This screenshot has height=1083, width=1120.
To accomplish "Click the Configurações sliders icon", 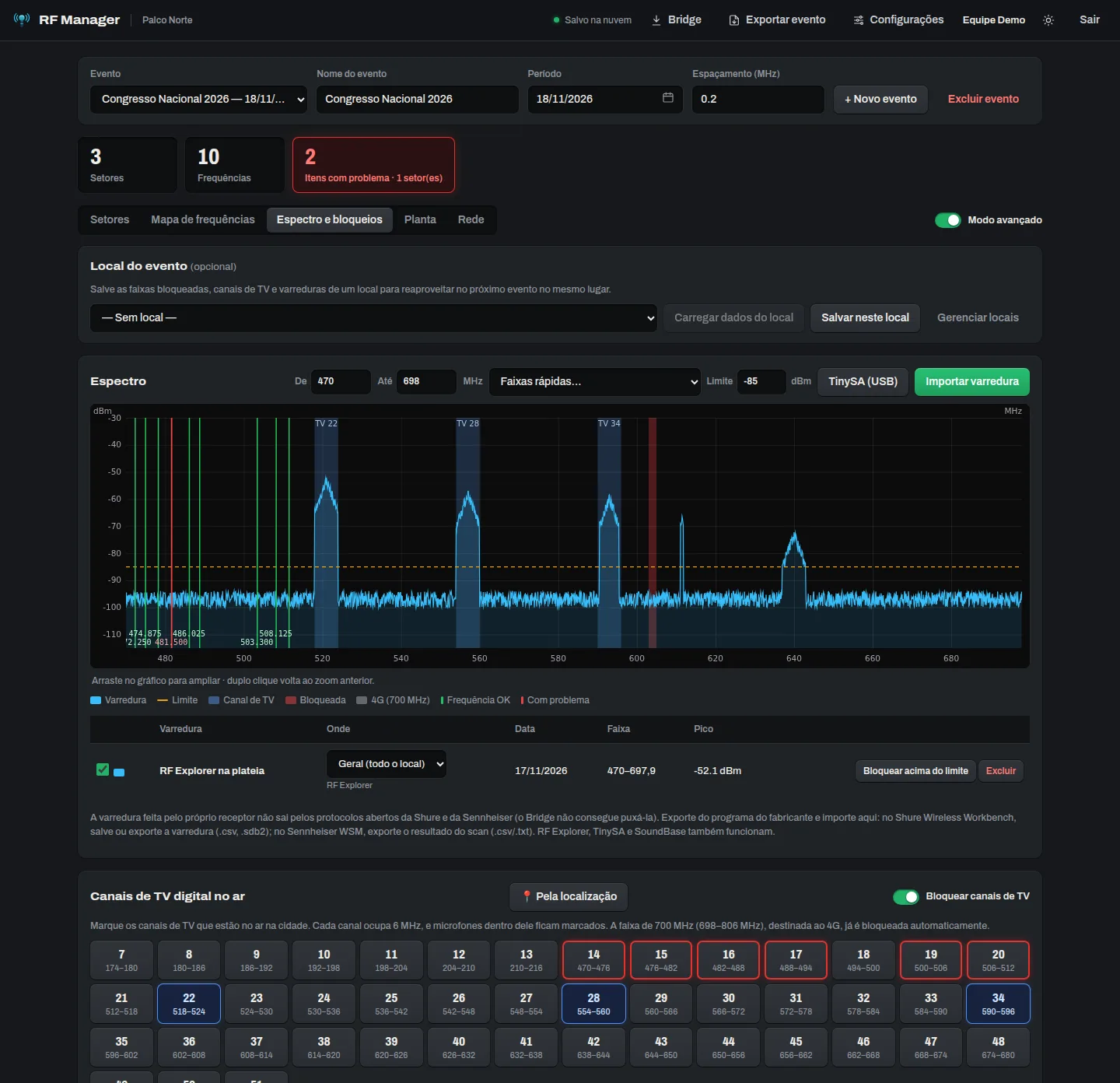I will pos(859,20).
